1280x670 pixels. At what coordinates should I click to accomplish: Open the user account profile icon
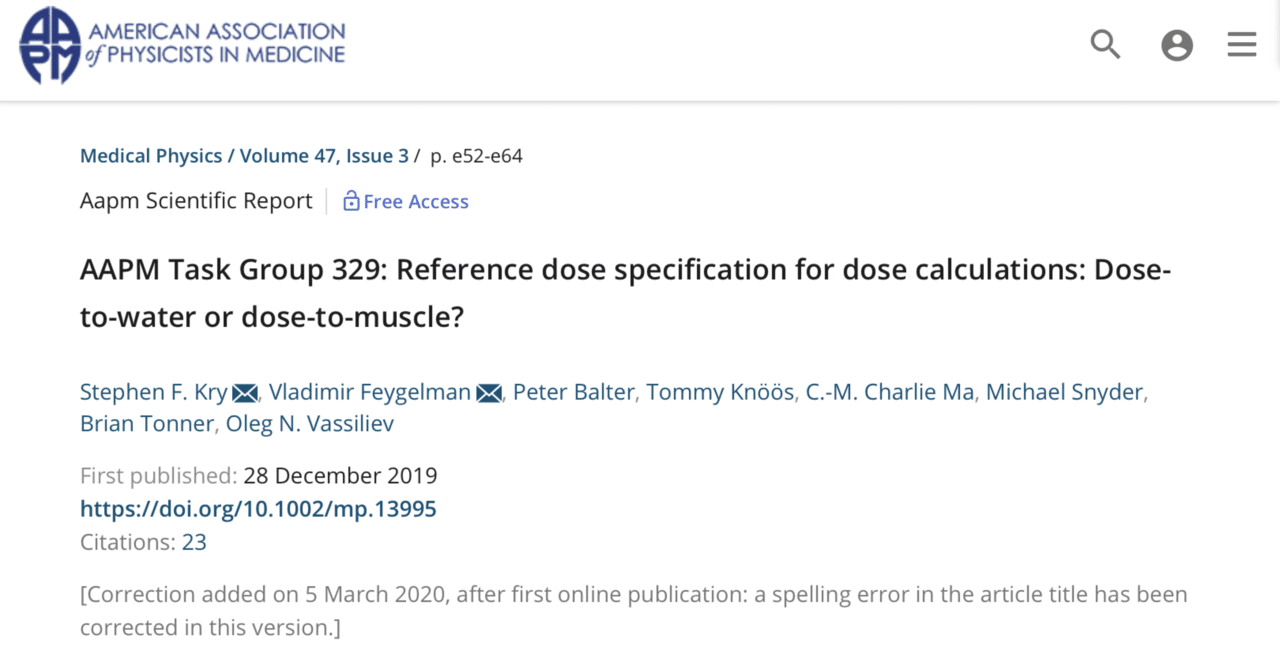point(1177,44)
